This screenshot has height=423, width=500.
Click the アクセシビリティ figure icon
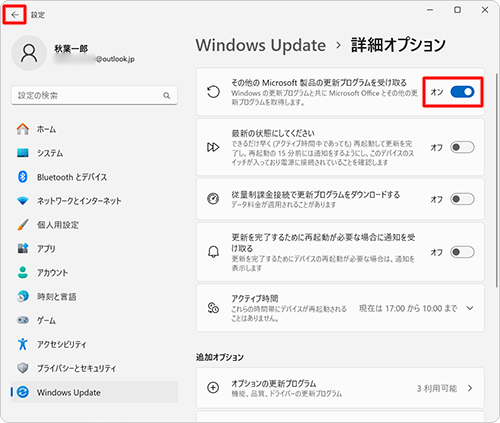click(23, 344)
